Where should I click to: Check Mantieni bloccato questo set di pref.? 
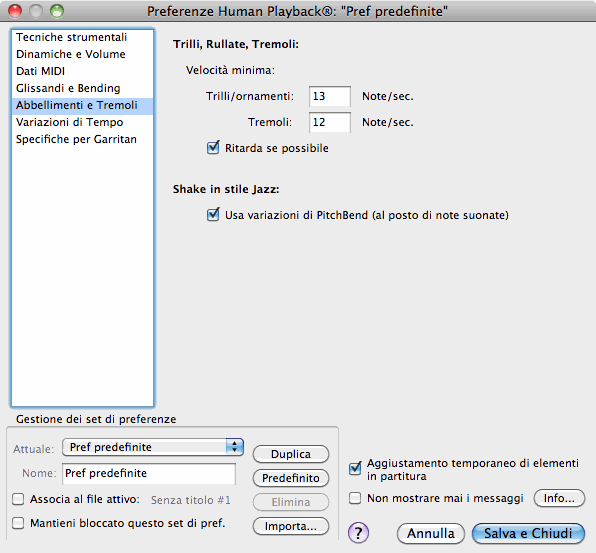tap(18, 523)
